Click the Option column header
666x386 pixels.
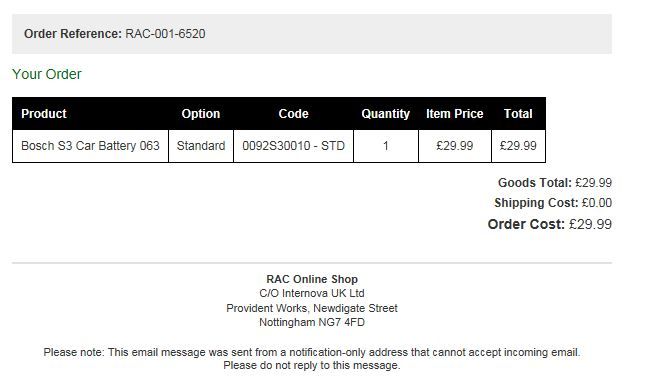click(200, 114)
